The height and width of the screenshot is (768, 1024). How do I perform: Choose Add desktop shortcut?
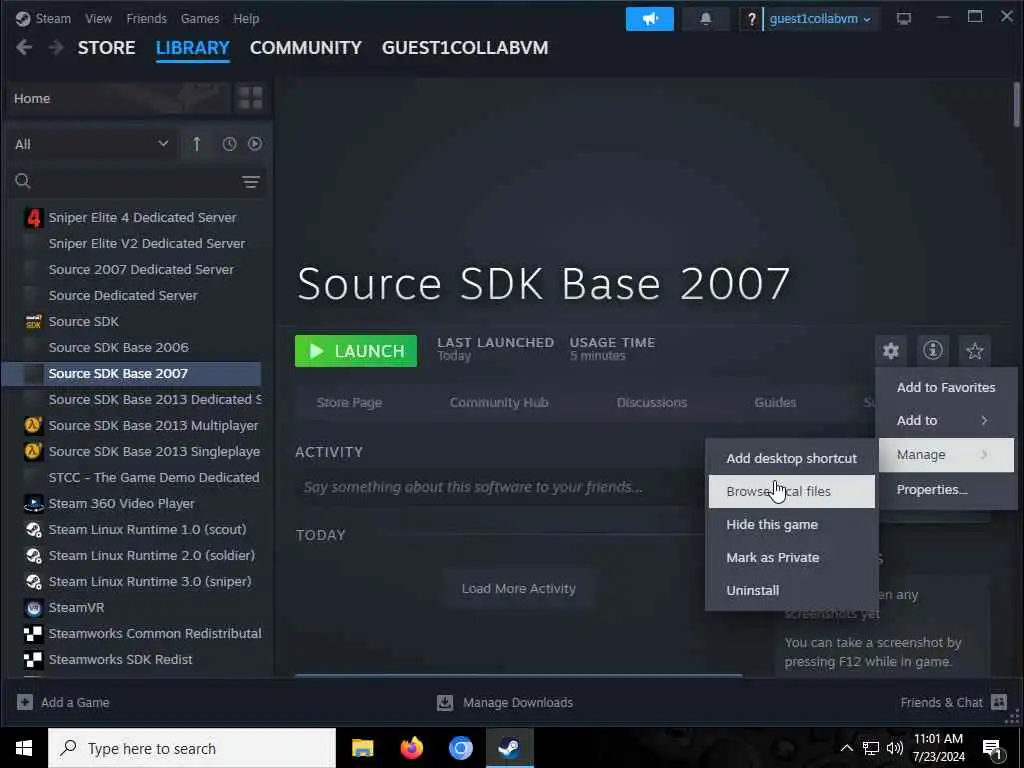[792, 458]
